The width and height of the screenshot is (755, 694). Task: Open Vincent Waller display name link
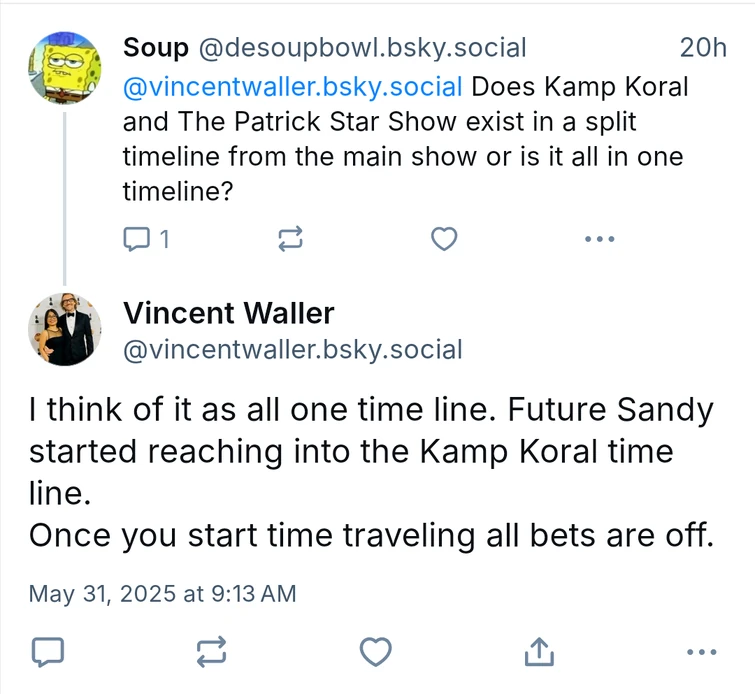tap(228, 313)
